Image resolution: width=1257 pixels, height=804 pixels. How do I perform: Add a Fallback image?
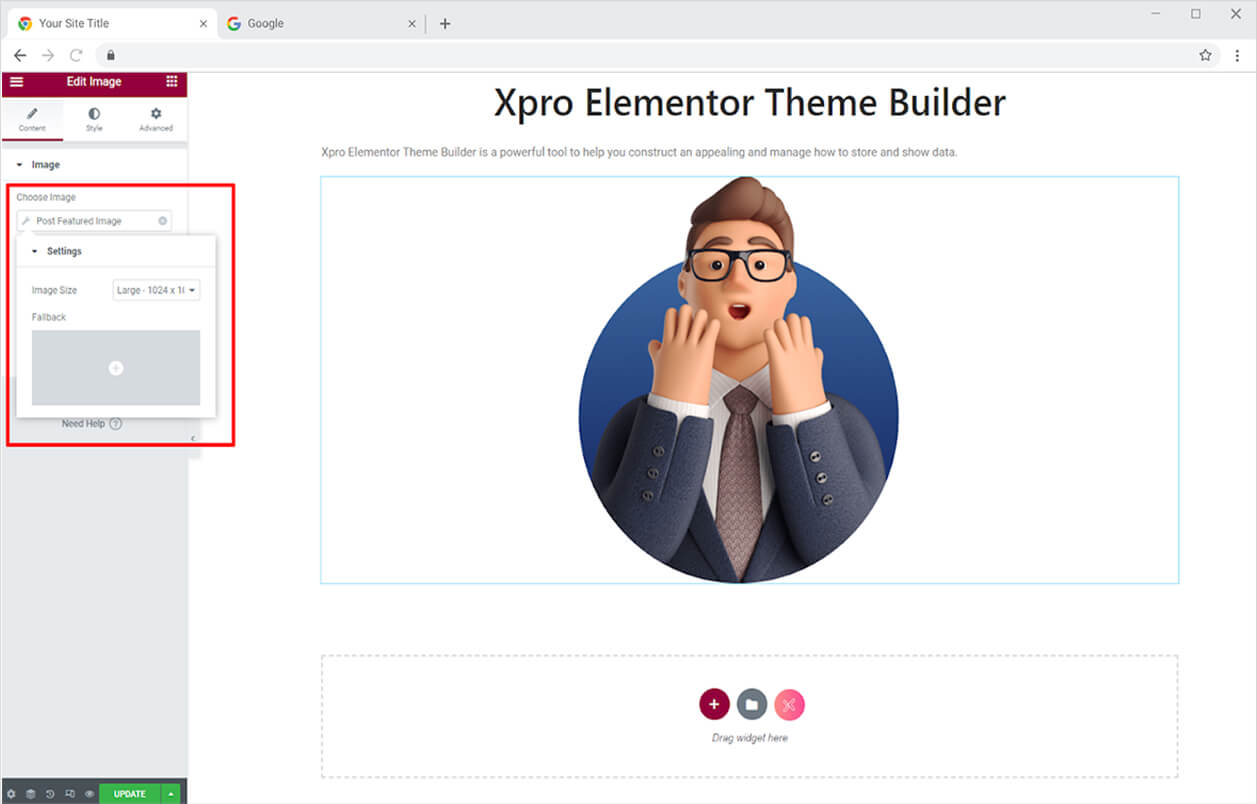pos(116,368)
